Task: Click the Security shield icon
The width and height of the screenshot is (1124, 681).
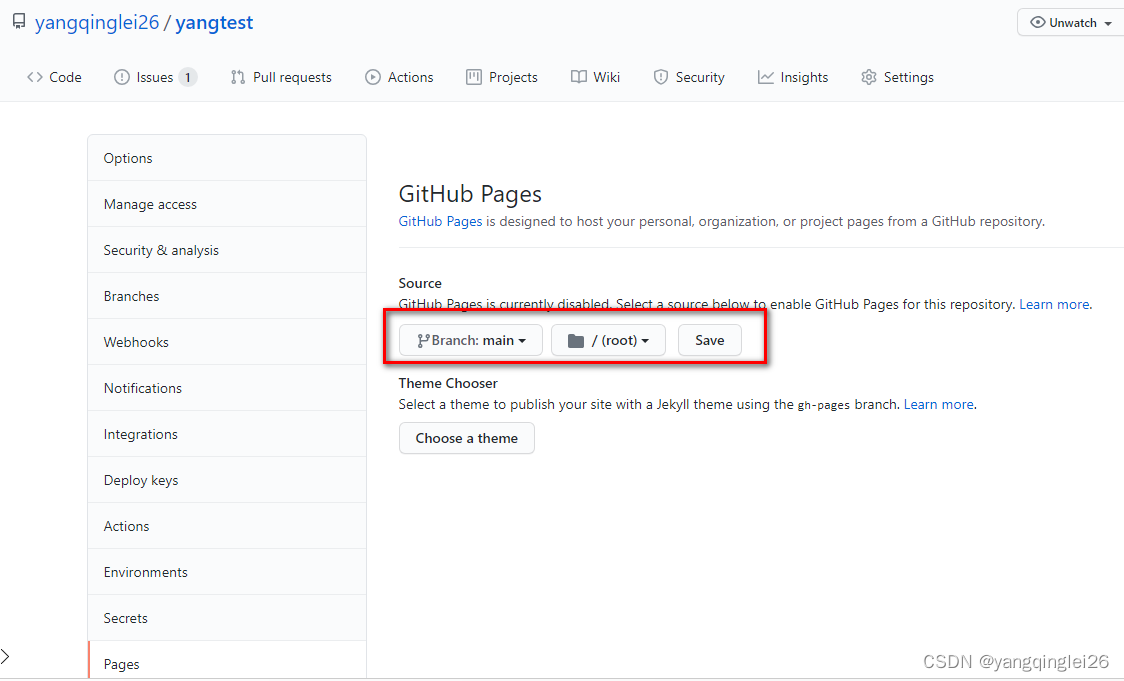Action: click(x=661, y=77)
